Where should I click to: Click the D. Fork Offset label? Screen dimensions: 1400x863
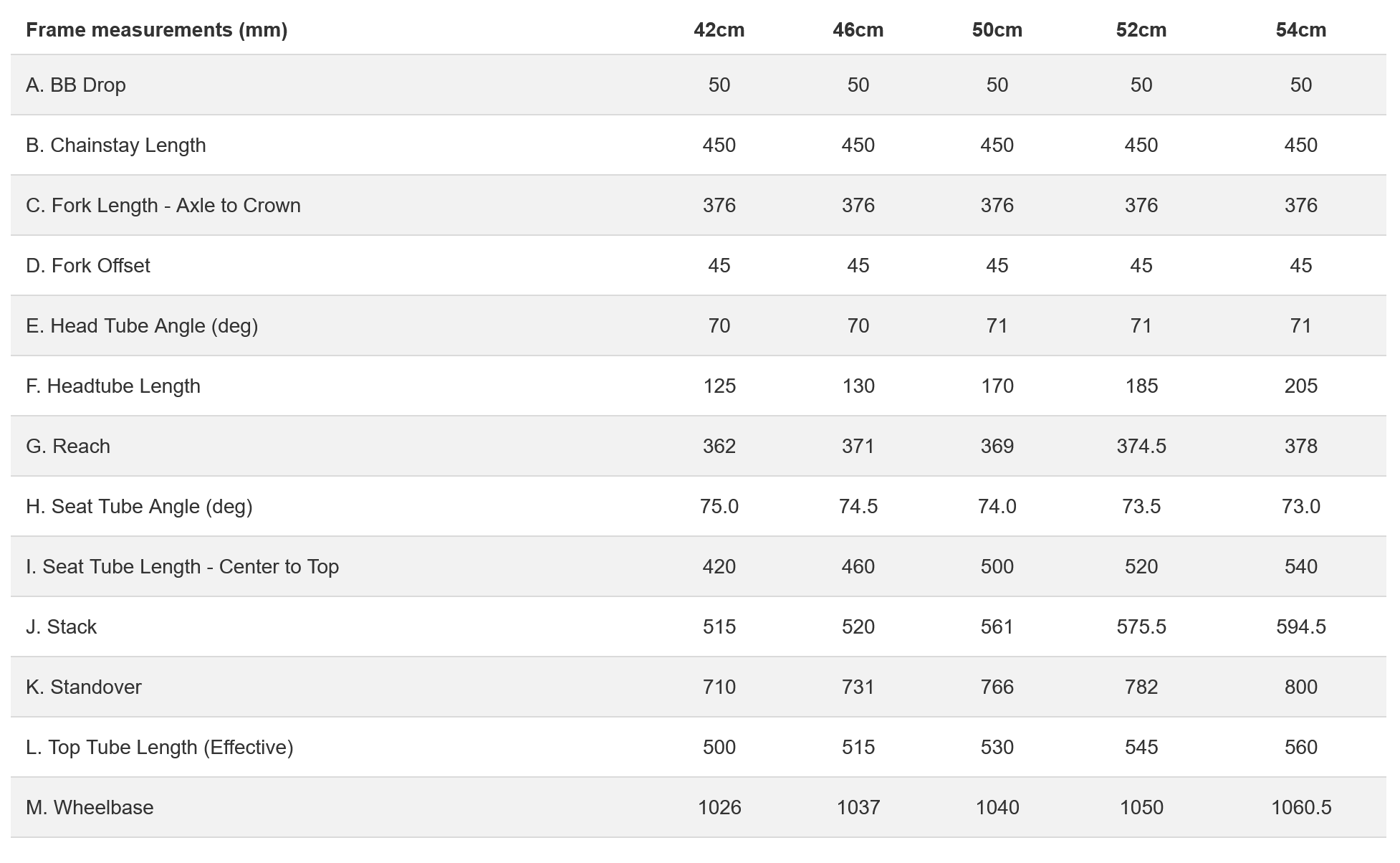pyautogui.click(x=87, y=266)
